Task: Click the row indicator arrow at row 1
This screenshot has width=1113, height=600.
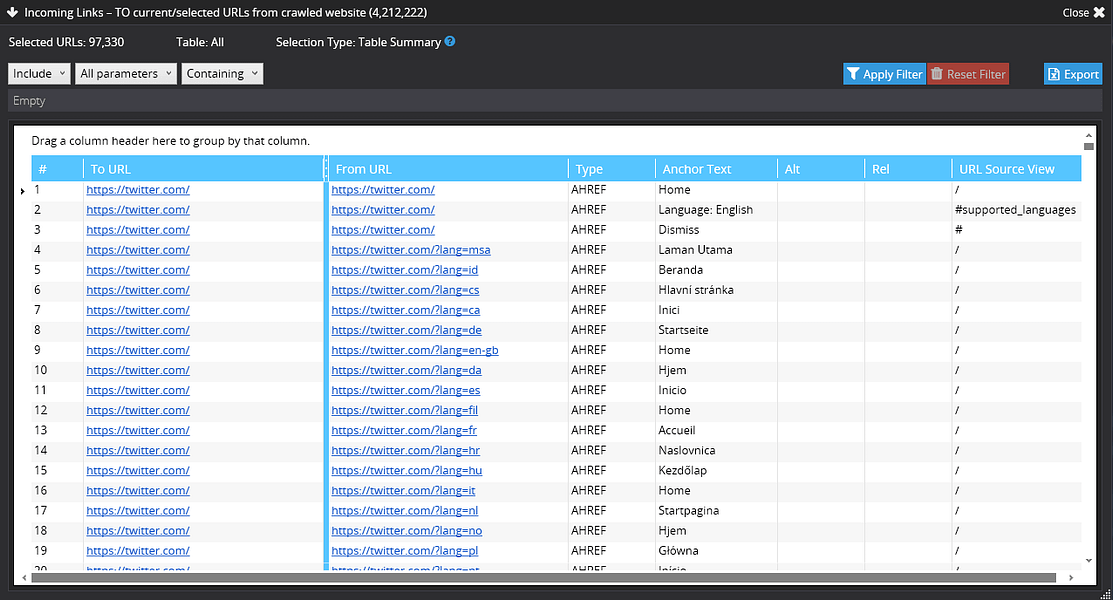Action: tap(23, 190)
